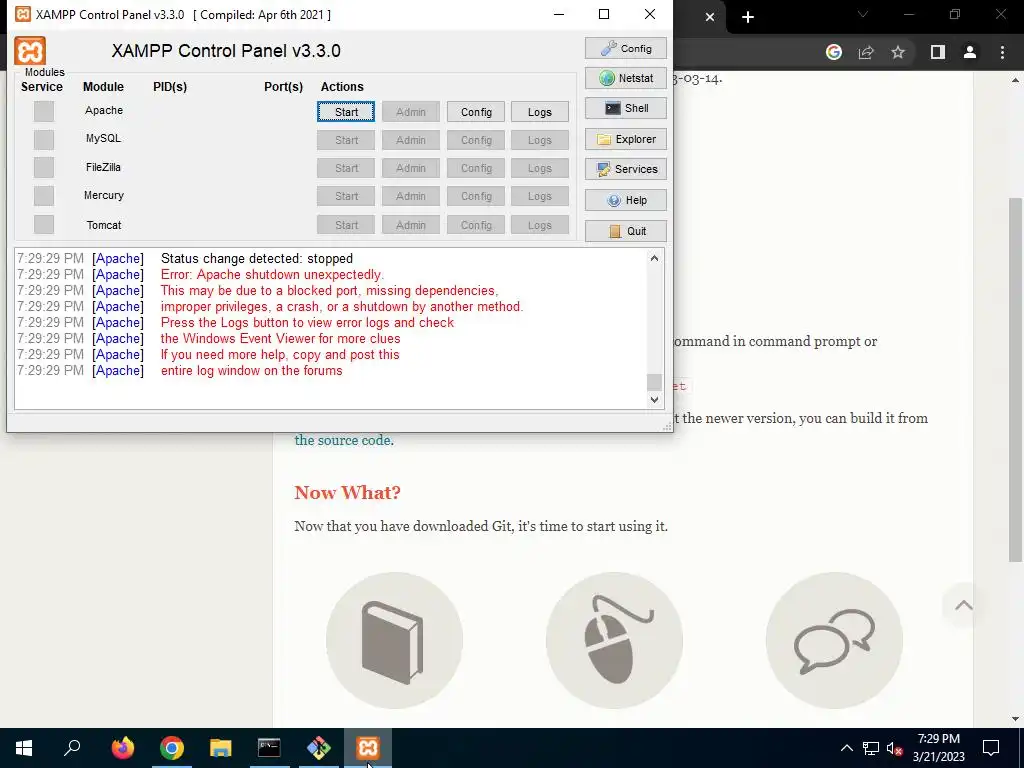1024x768 pixels.
Task: Open the Windows Start menu
Action: pos(24,748)
